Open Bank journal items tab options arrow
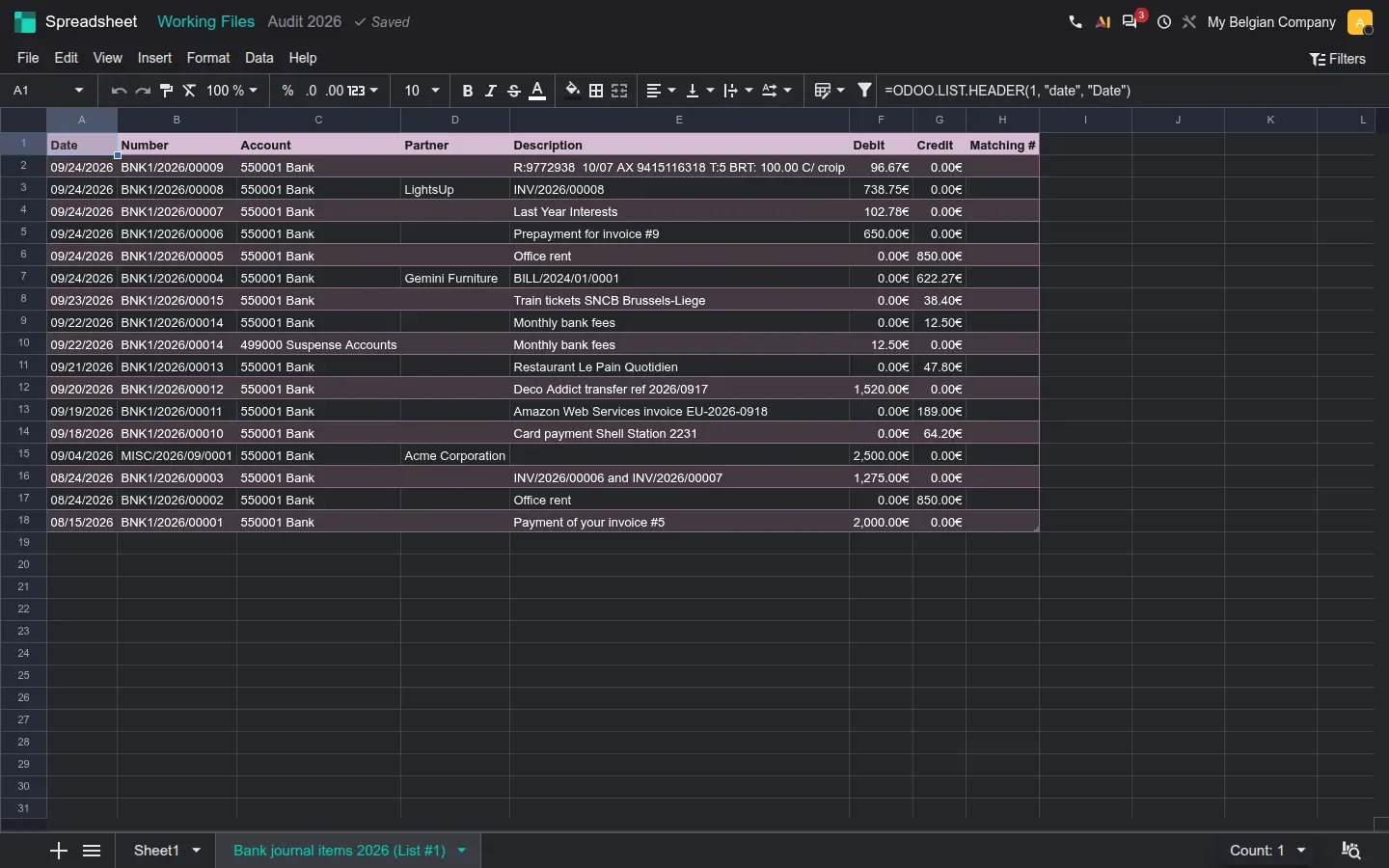The image size is (1389, 868). click(462, 851)
